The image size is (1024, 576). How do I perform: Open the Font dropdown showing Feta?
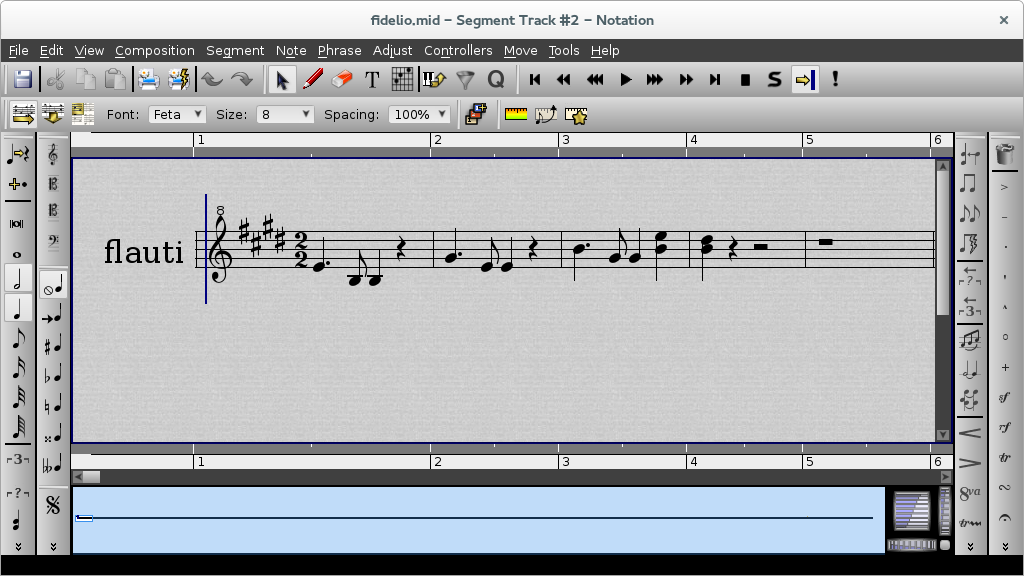(x=177, y=114)
